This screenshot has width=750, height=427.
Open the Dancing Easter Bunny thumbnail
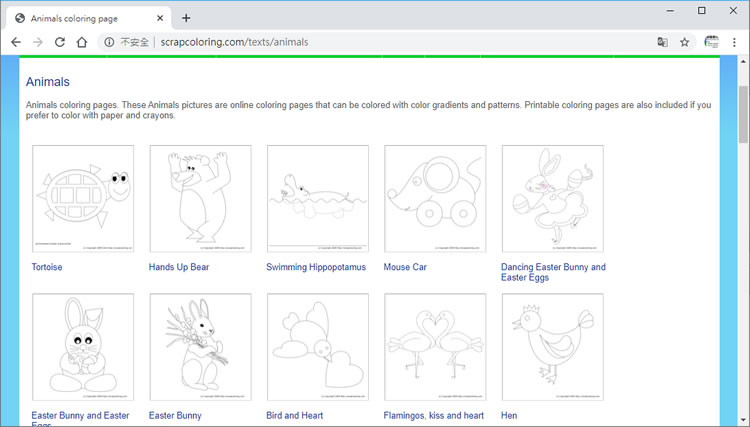click(x=552, y=198)
